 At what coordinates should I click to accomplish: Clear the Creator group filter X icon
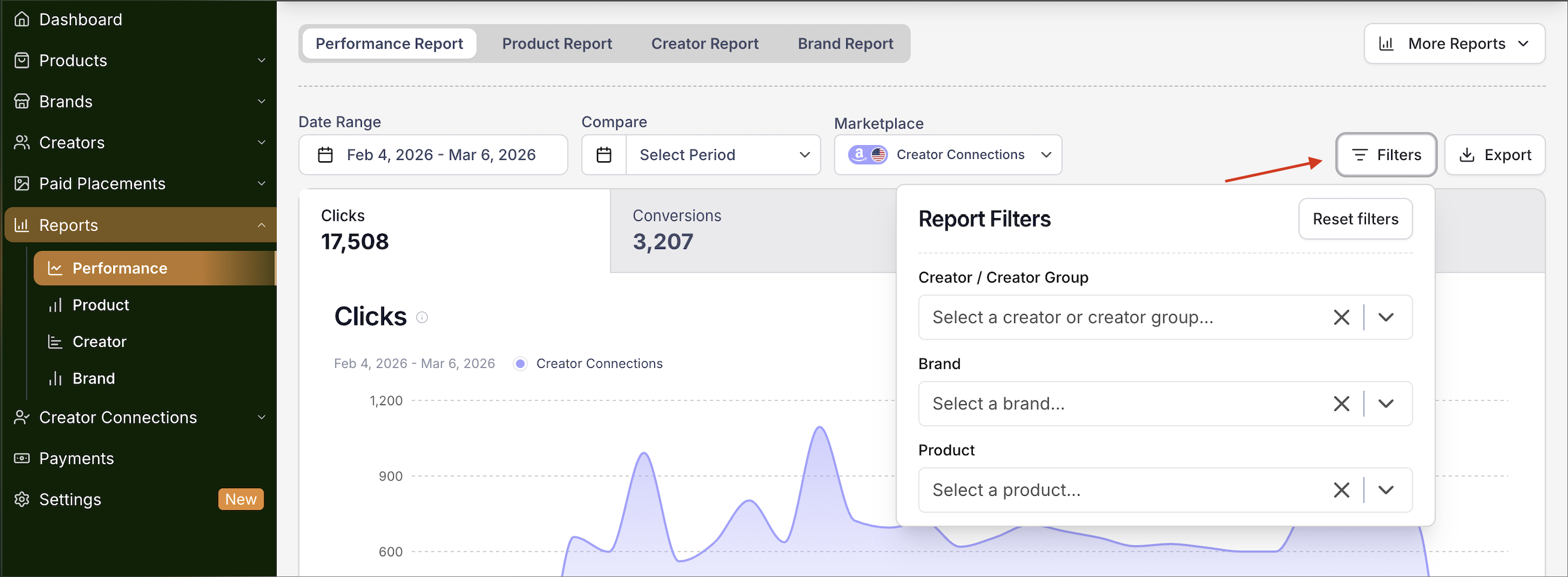tap(1341, 317)
